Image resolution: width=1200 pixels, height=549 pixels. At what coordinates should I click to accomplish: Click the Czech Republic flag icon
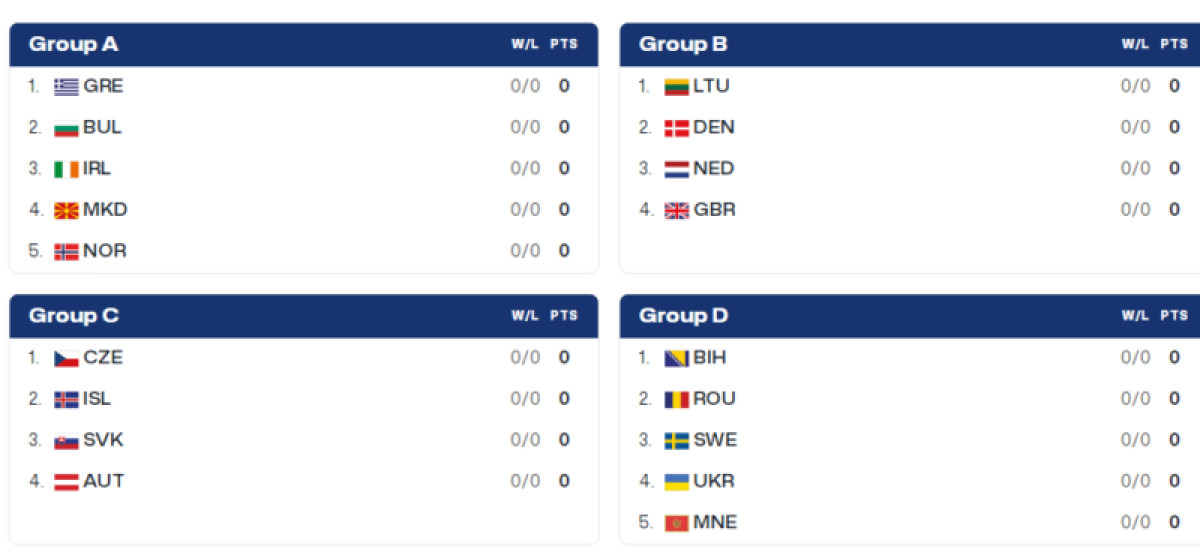click(66, 358)
